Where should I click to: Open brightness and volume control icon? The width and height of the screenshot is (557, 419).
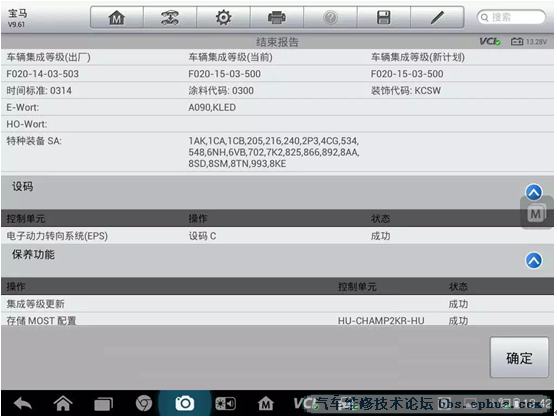click(225, 403)
